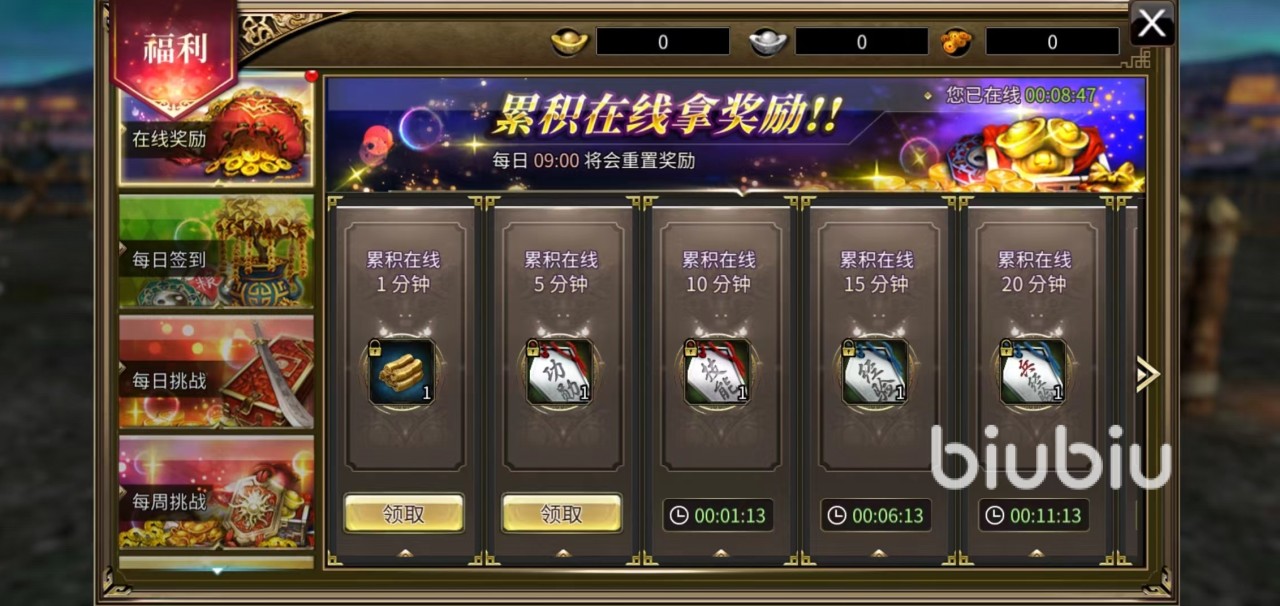Switch to the 每日挑战 tab
Screen dimensions: 1280x606
(216, 372)
